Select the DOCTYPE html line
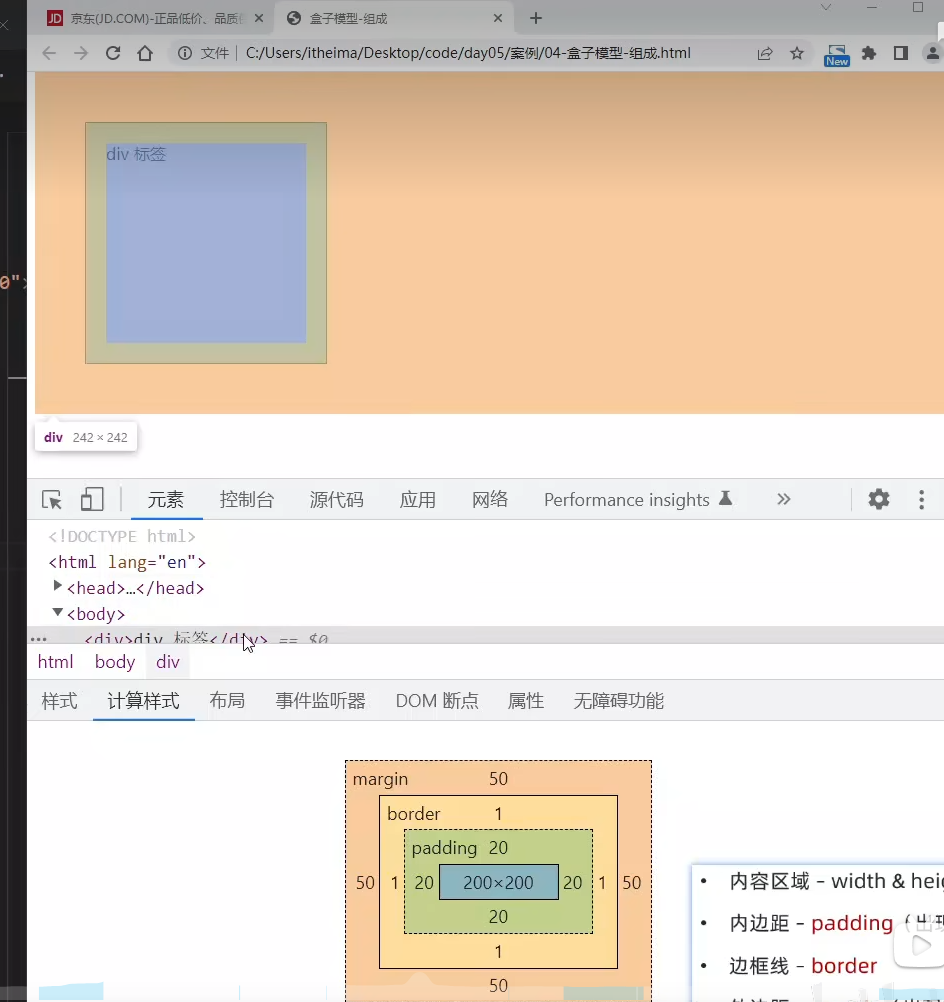The image size is (944, 1002). 122,536
